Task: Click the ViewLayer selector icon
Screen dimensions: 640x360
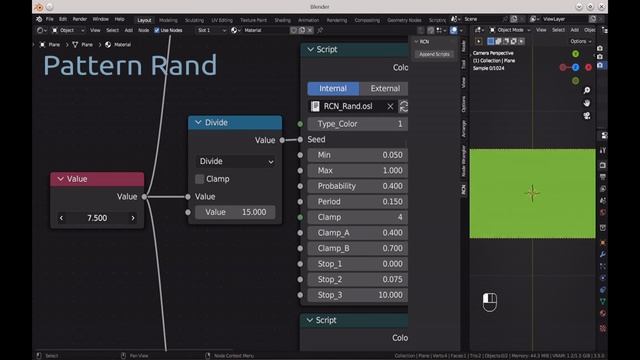Action: (533, 19)
